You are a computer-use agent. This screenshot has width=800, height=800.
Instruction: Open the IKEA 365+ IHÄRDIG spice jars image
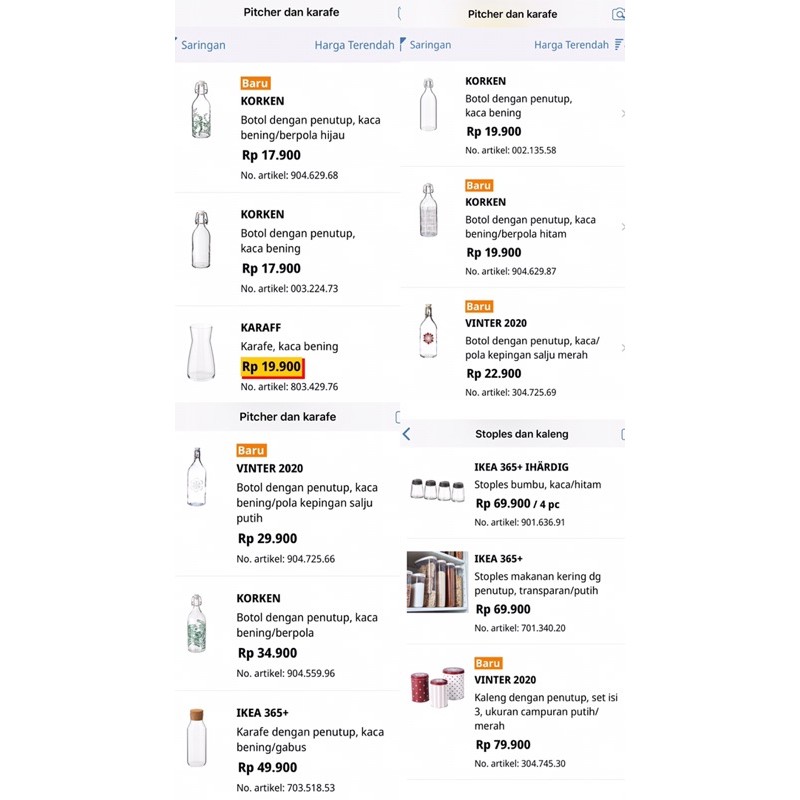point(437,490)
